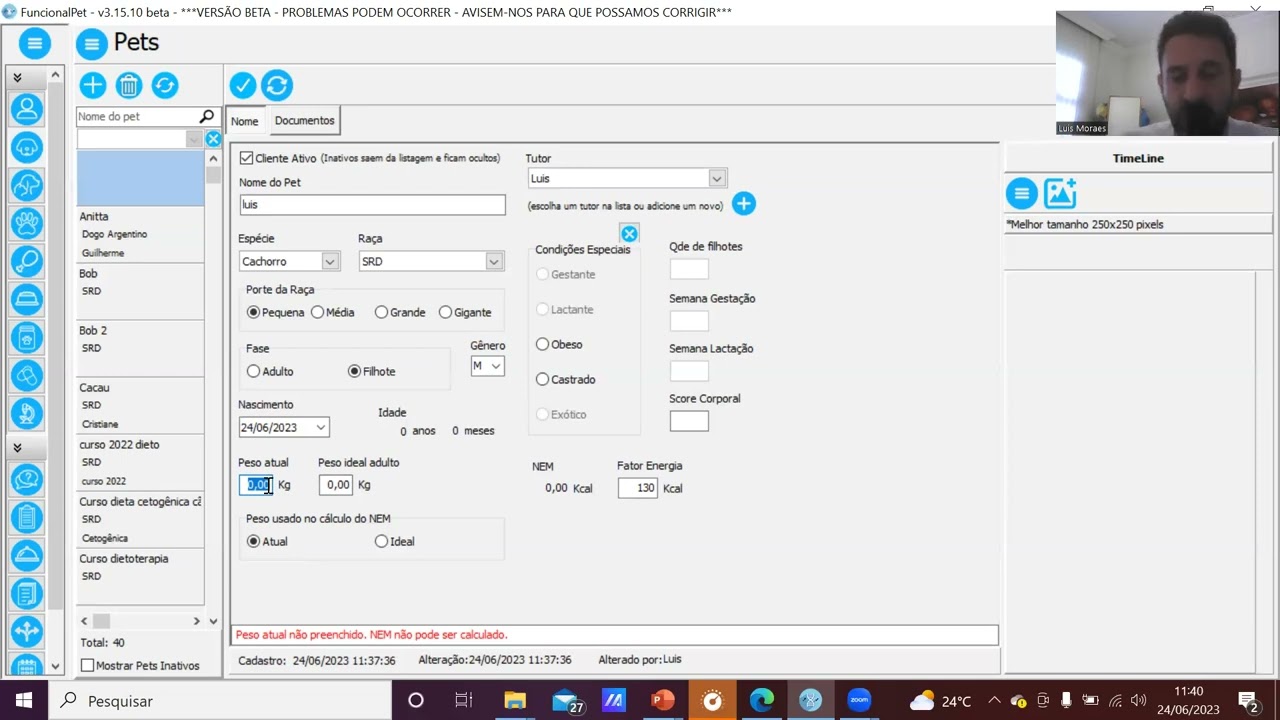Open File Explorer from taskbar
Viewport: 1280px width, 720px height.
(x=515, y=700)
